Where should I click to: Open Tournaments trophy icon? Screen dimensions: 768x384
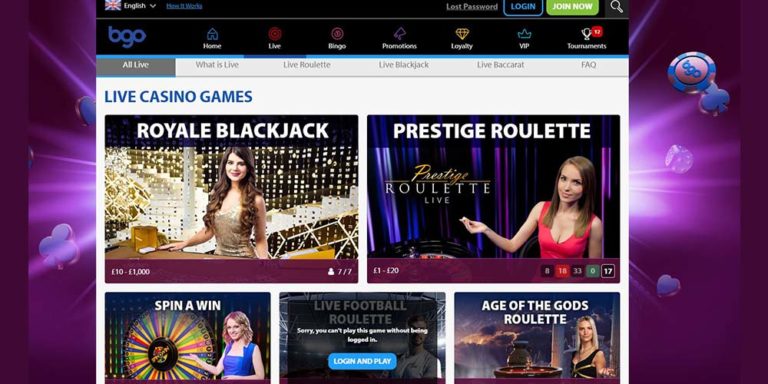[x=587, y=34]
